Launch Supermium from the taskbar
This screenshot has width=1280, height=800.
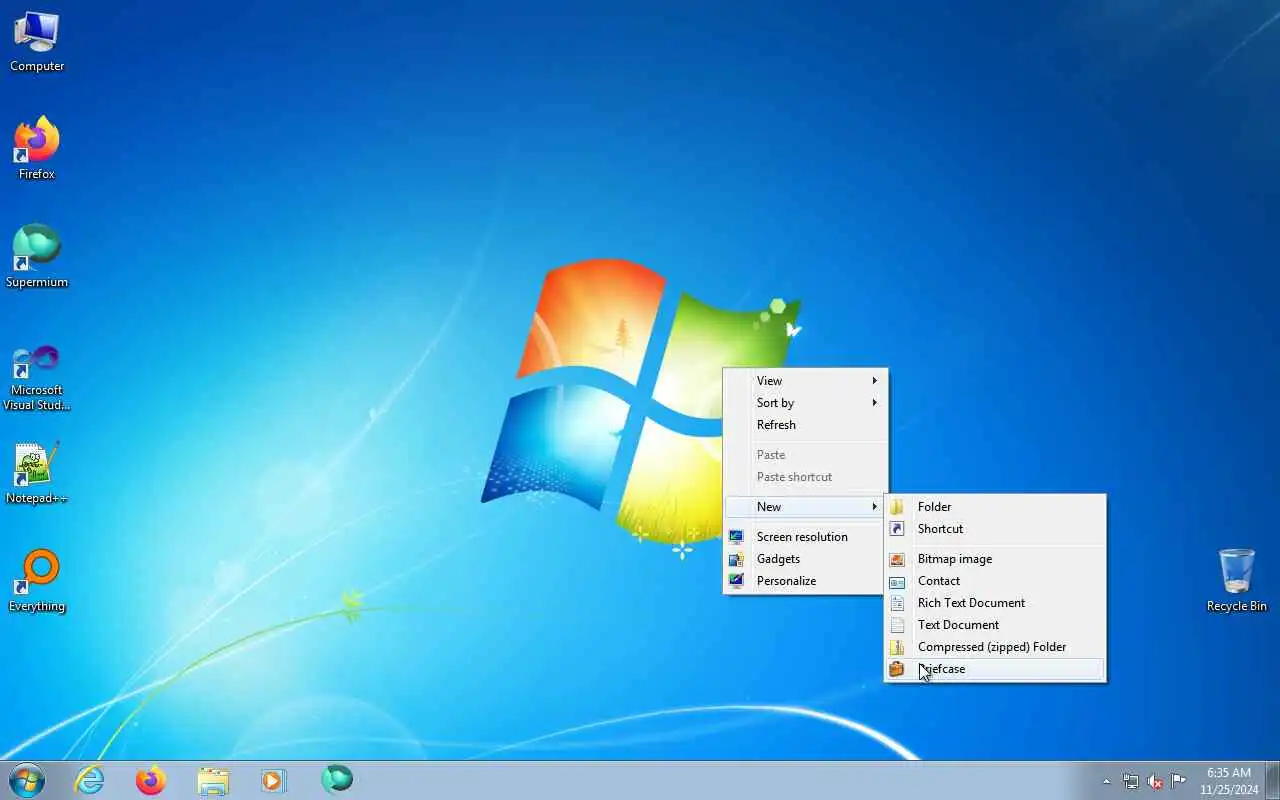(x=337, y=780)
